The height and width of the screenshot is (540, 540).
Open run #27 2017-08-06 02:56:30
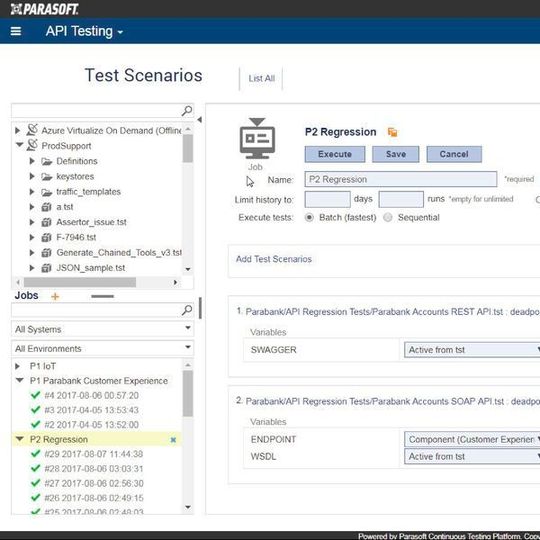pos(93,483)
